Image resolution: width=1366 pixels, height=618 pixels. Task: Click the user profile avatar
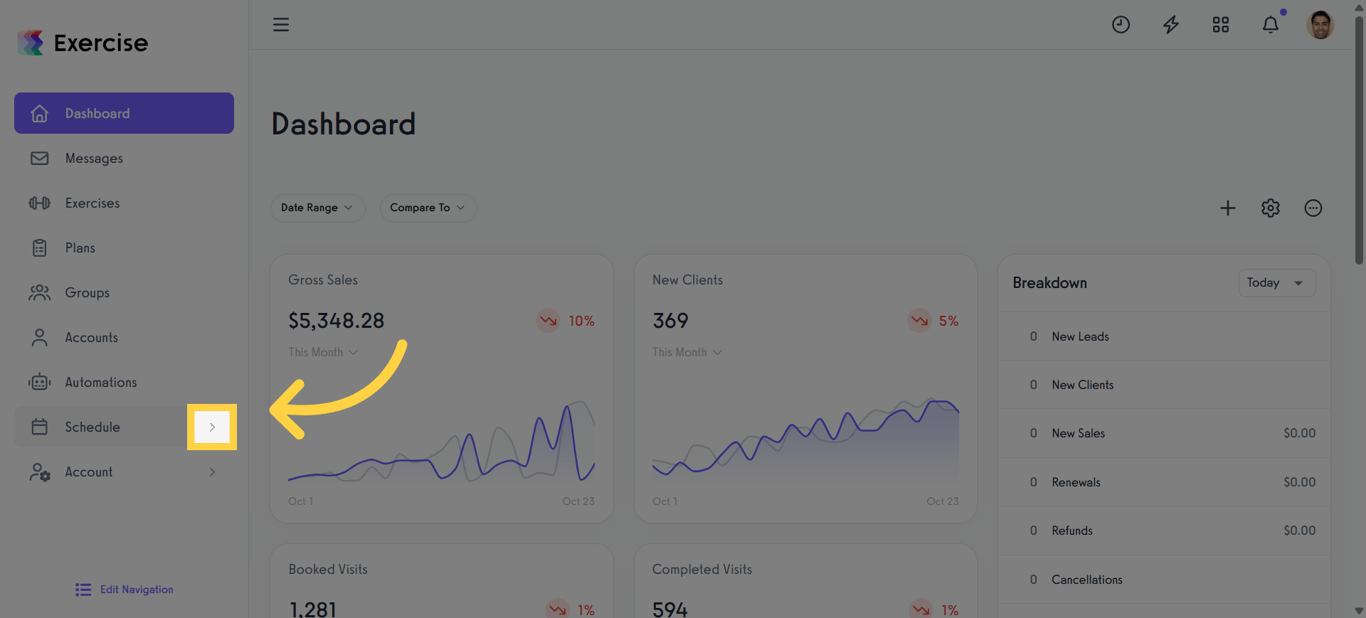[x=1320, y=25]
